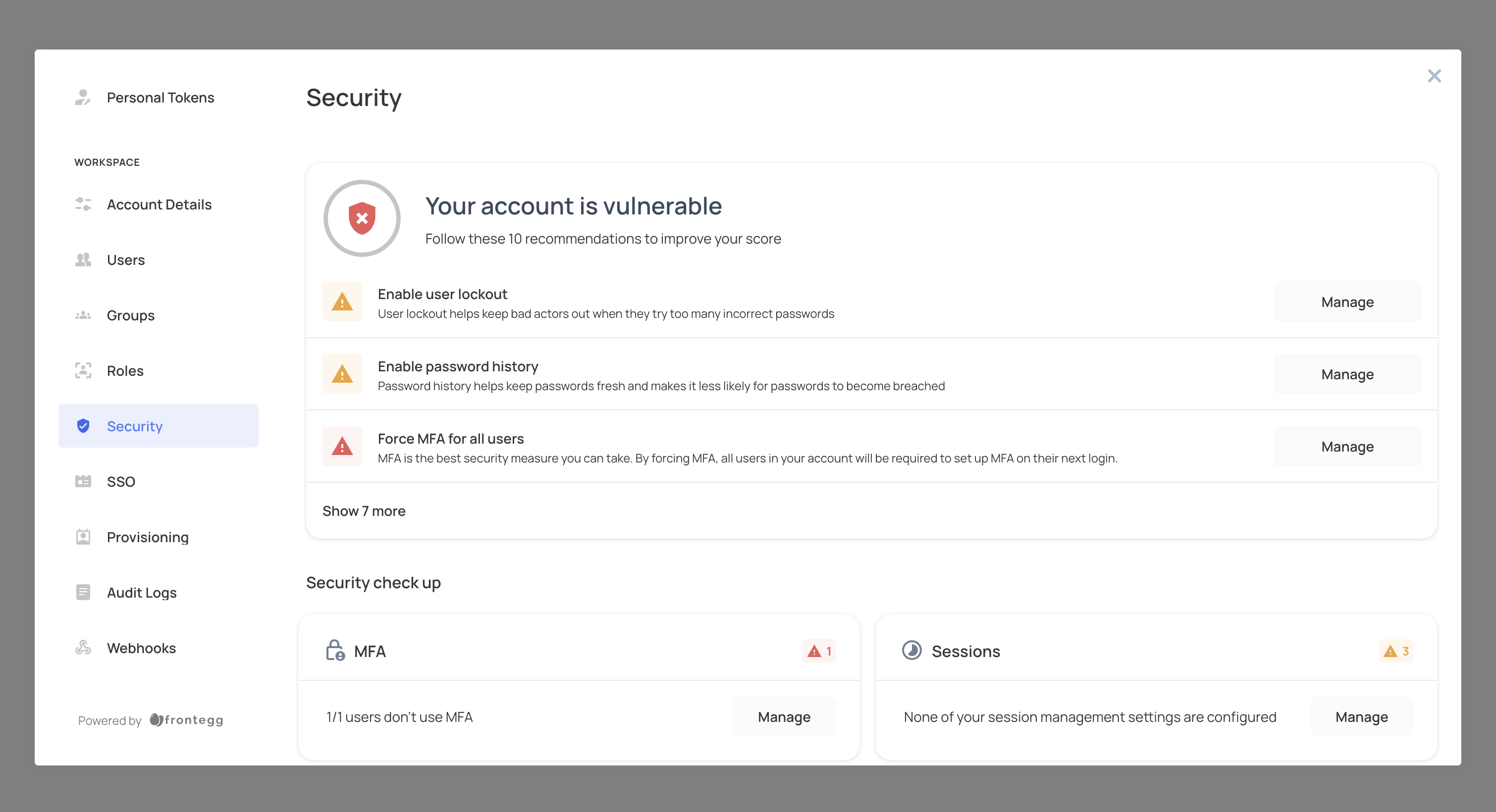Click the Roles badge icon
The image size is (1496, 812).
(82, 370)
